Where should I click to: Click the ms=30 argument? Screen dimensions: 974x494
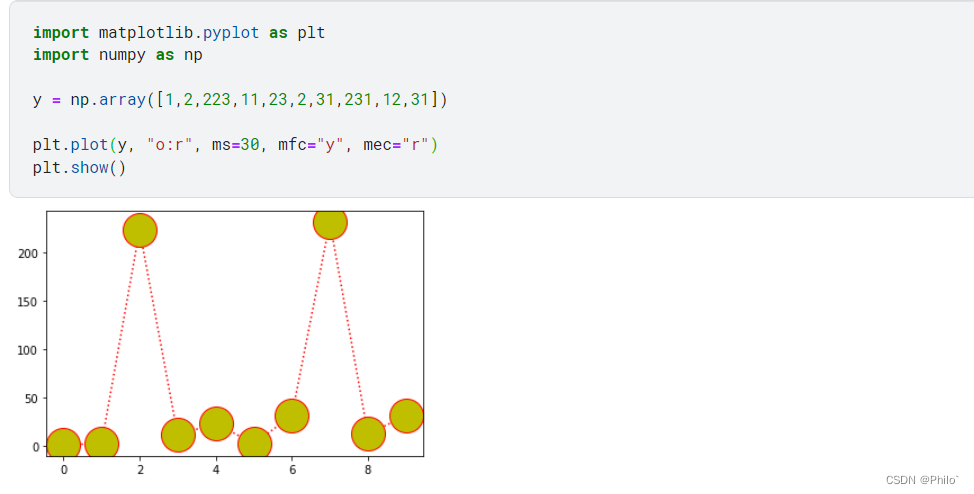235,145
